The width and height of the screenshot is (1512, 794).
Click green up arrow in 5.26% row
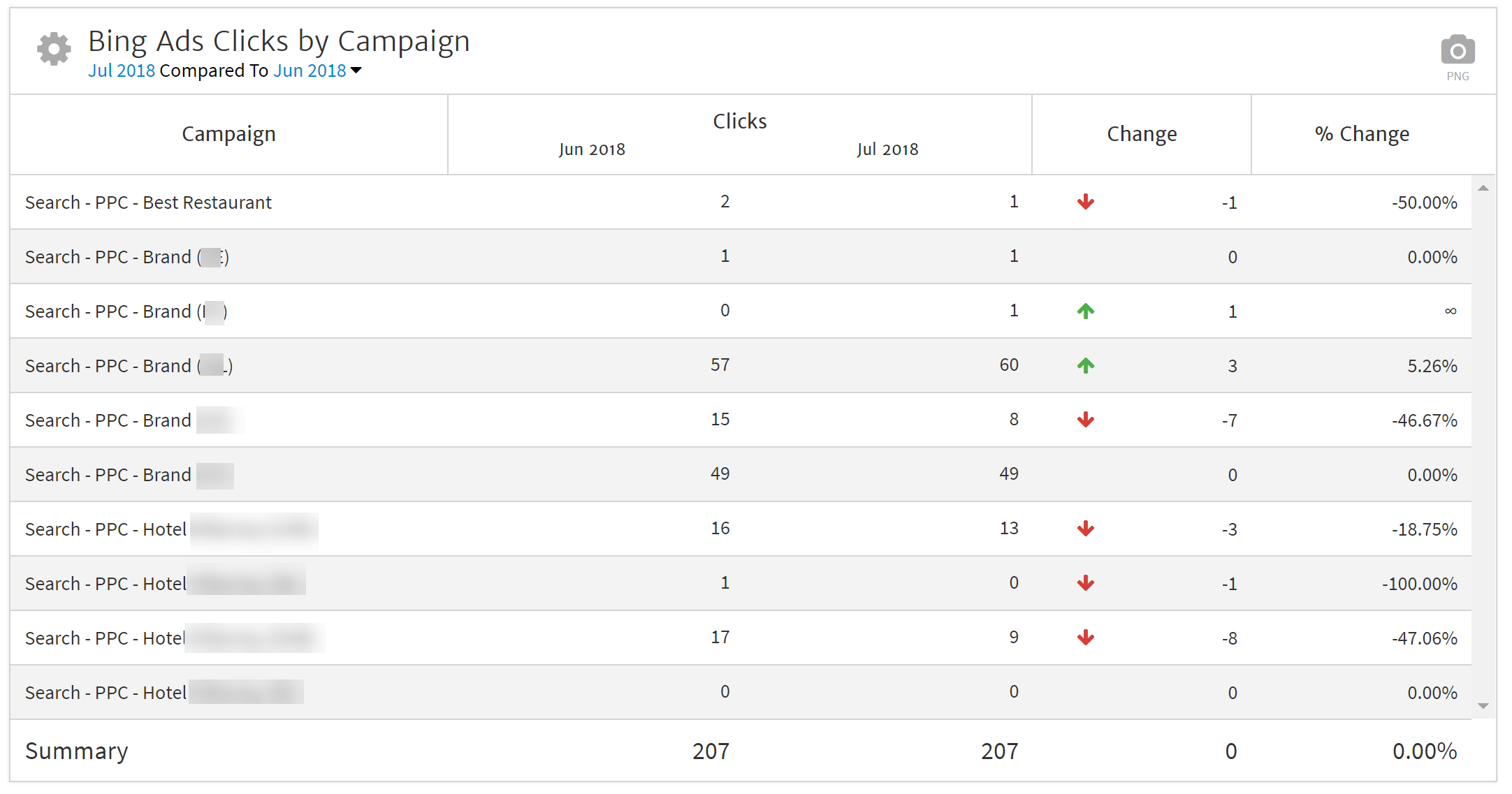point(1085,365)
